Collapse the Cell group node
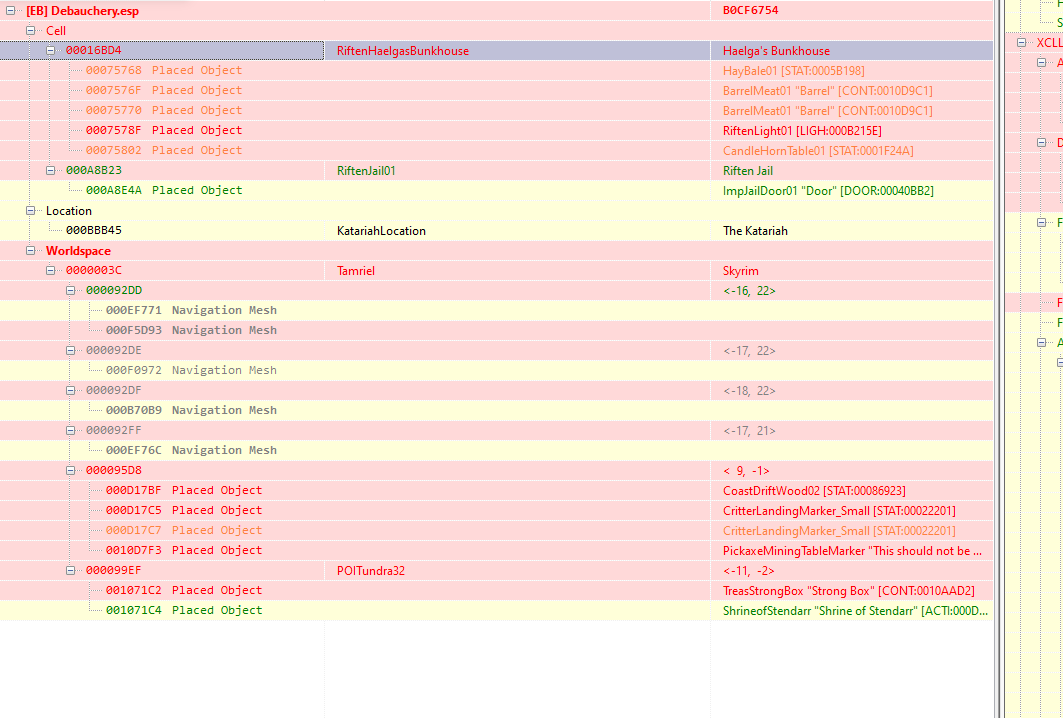Image resolution: width=1063 pixels, height=718 pixels. (31, 31)
